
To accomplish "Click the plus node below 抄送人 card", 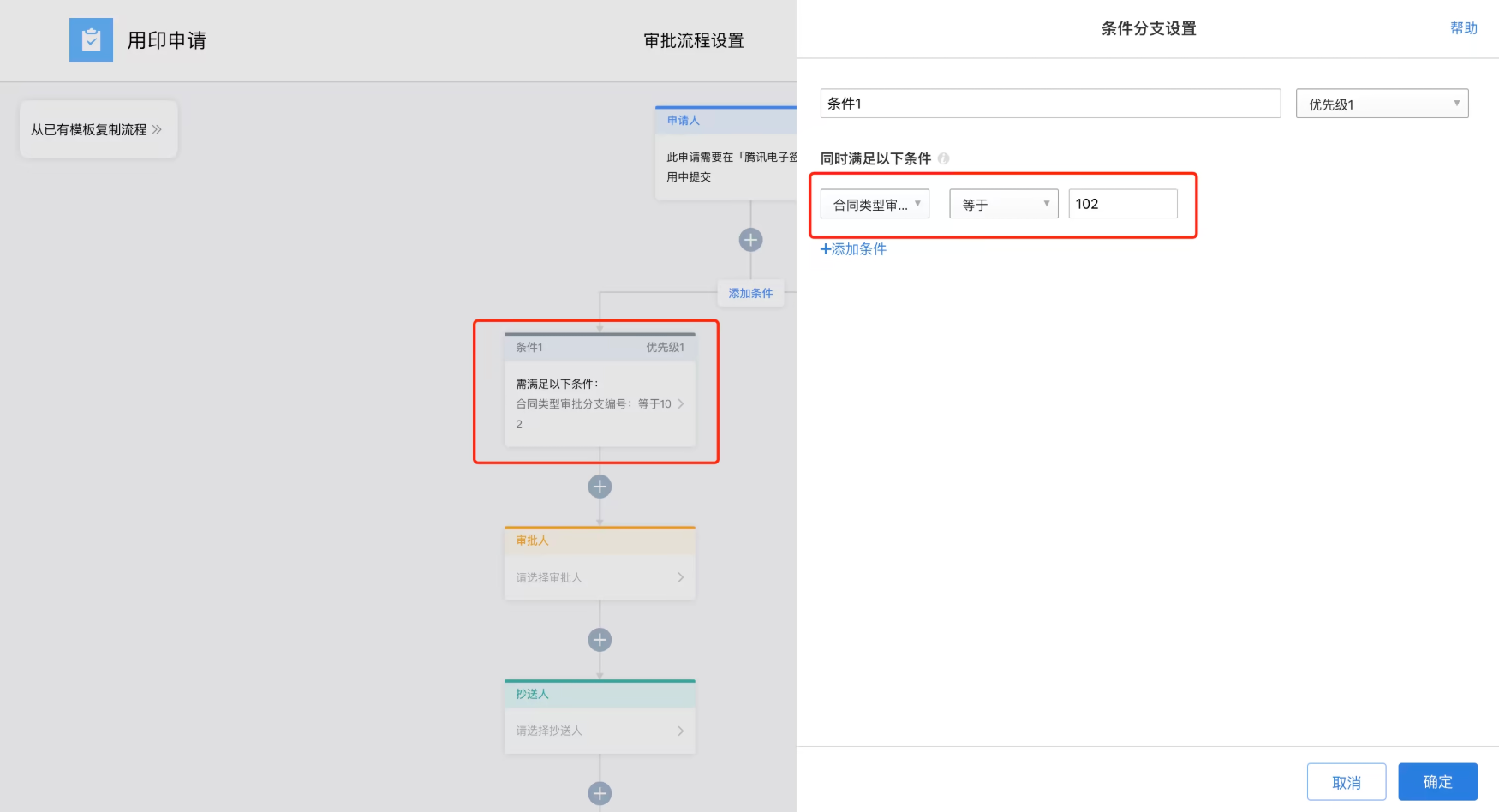I will pos(600,793).
